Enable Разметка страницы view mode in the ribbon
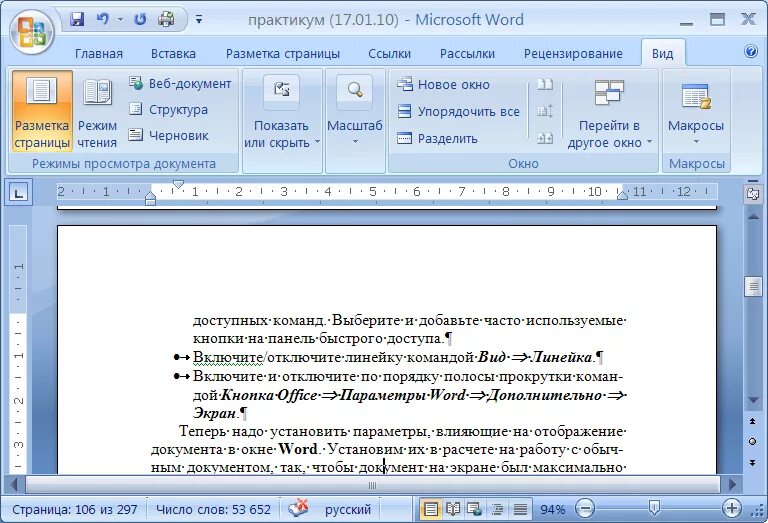768x523 pixels. 42,111
